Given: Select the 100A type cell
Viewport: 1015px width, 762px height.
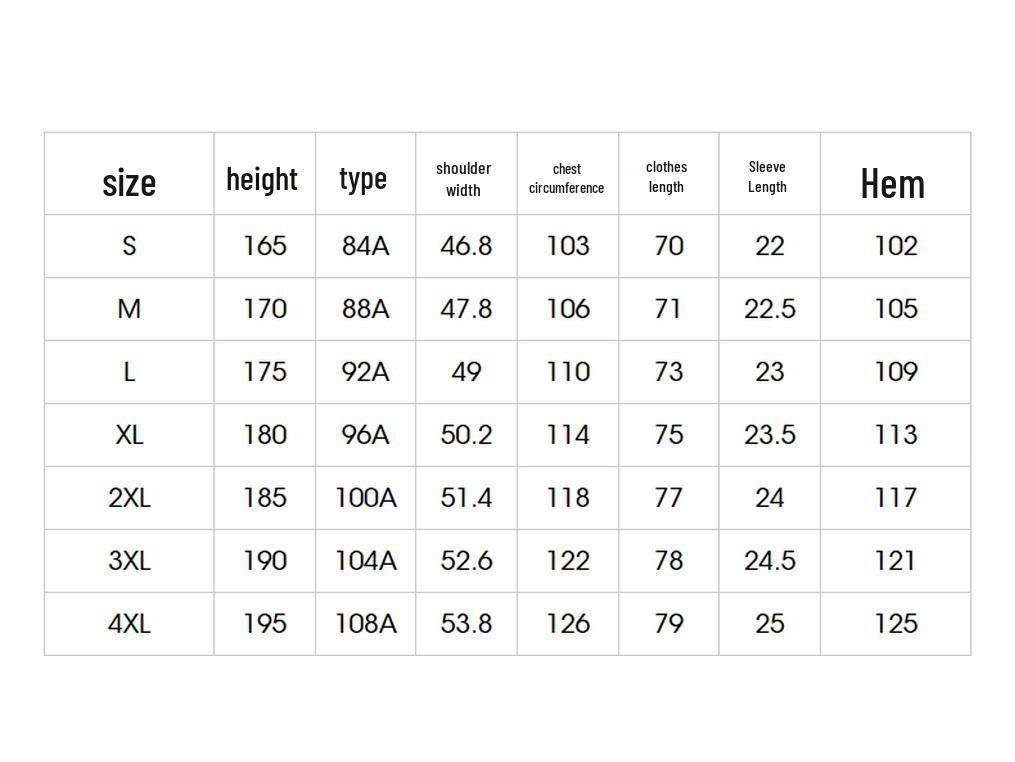Looking at the screenshot, I should 365,498.
